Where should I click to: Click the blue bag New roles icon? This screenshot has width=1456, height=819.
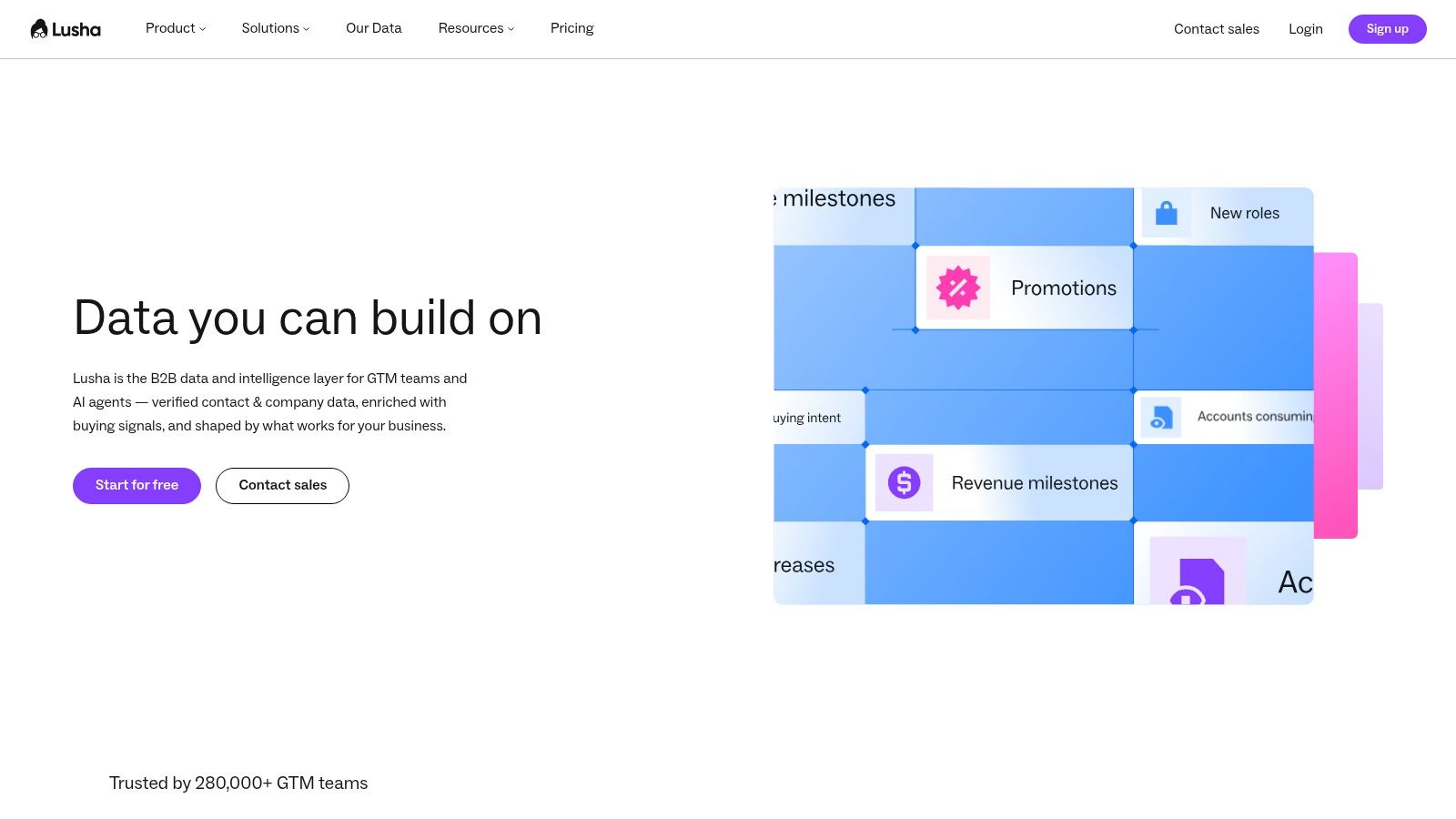1167,214
